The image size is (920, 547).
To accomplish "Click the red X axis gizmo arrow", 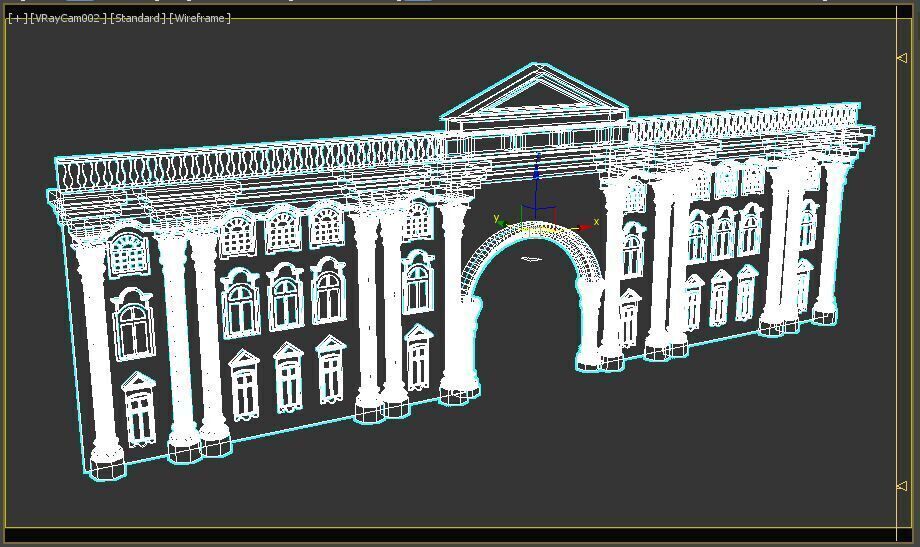I will click(584, 227).
